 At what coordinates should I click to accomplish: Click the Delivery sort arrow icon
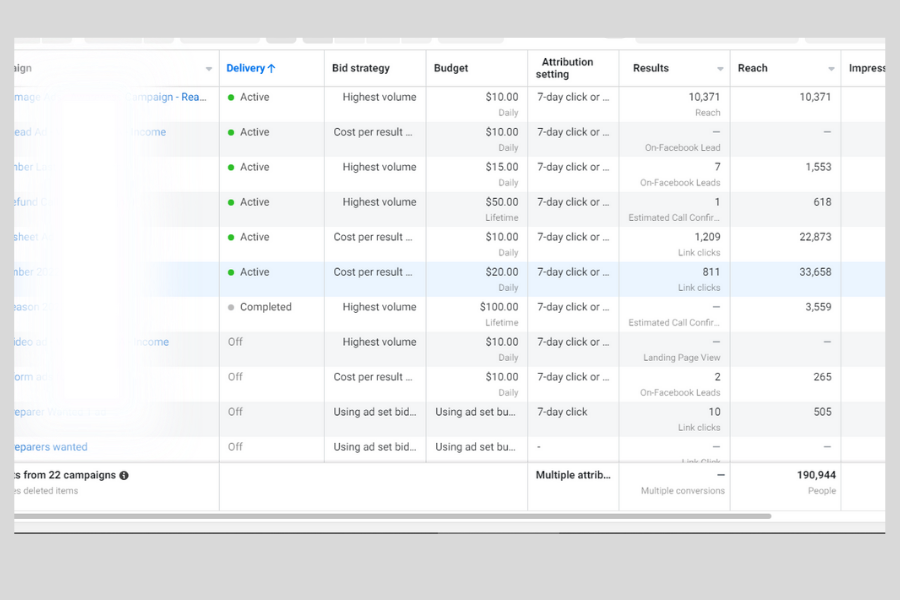click(271, 69)
